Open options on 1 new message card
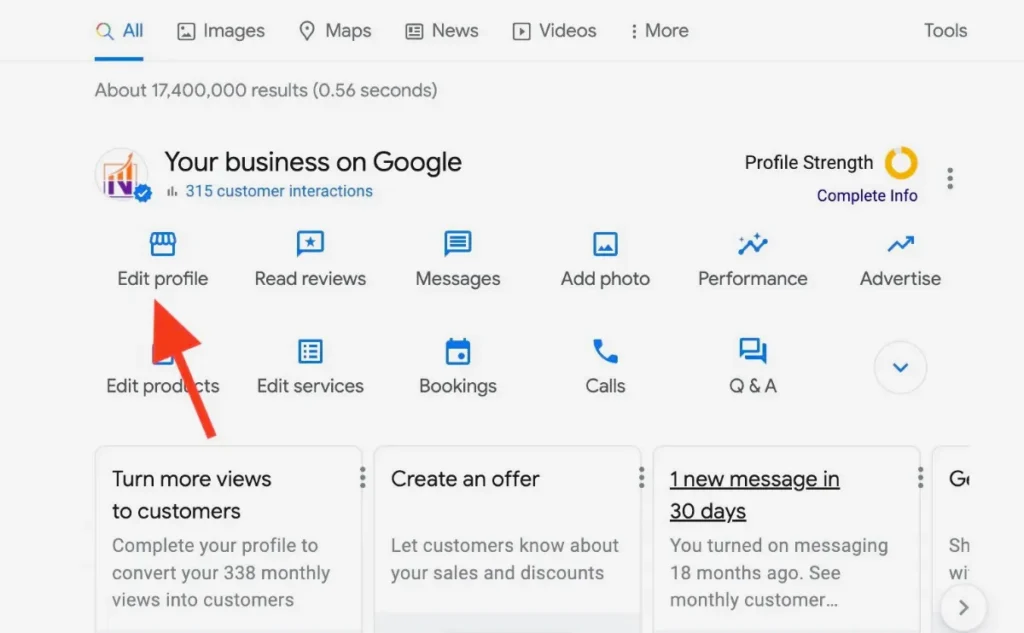 click(x=920, y=478)
